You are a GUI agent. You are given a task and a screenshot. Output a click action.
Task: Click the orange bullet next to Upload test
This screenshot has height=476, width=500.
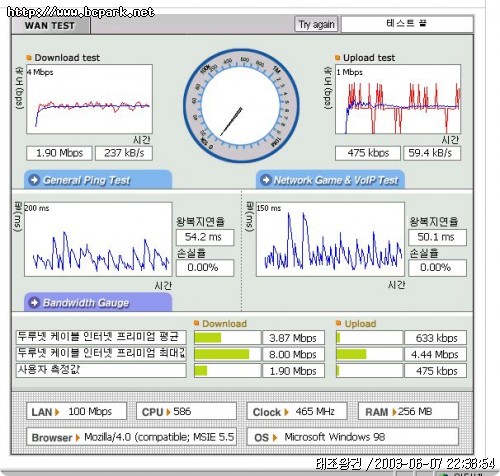pos(337,58)
